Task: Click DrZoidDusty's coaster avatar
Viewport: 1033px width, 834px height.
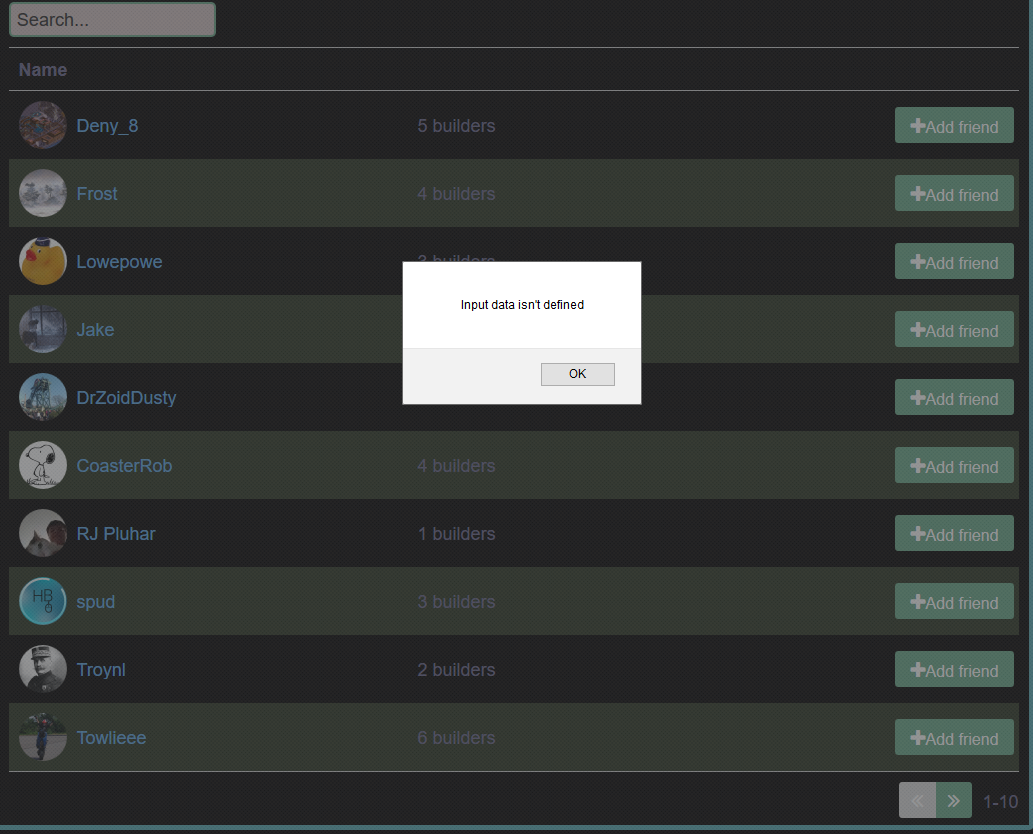Action: point(43,397)
